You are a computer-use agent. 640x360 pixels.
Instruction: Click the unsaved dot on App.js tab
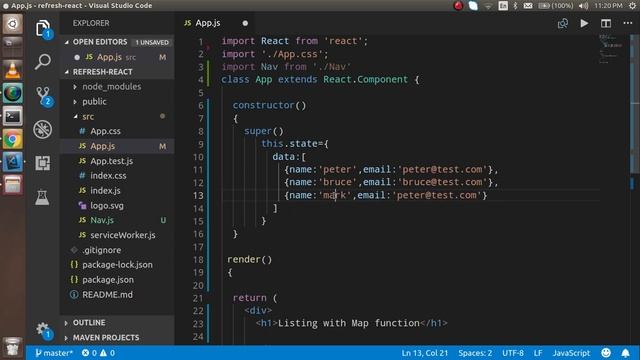245,23
